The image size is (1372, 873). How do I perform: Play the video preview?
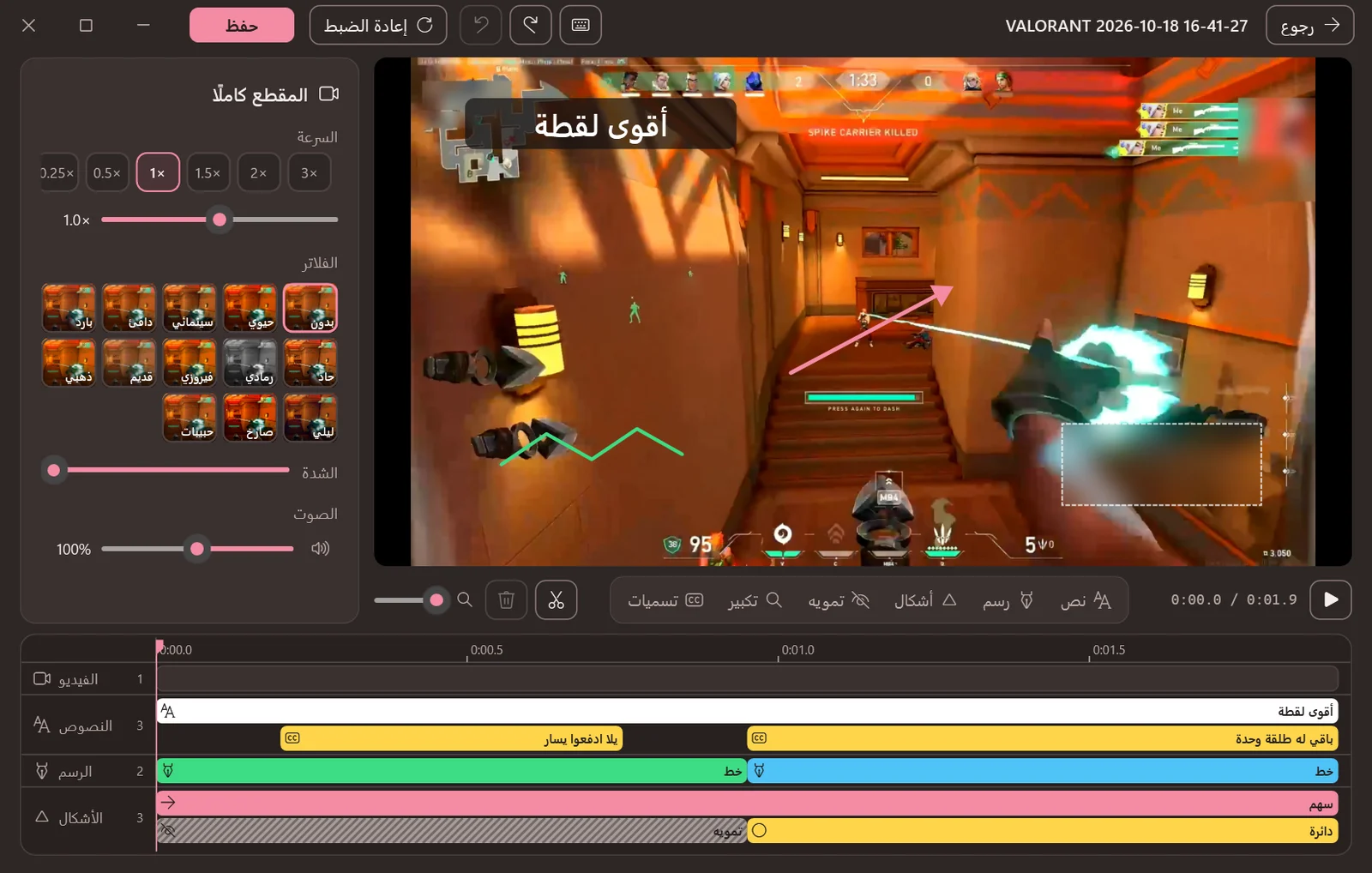1331,599
